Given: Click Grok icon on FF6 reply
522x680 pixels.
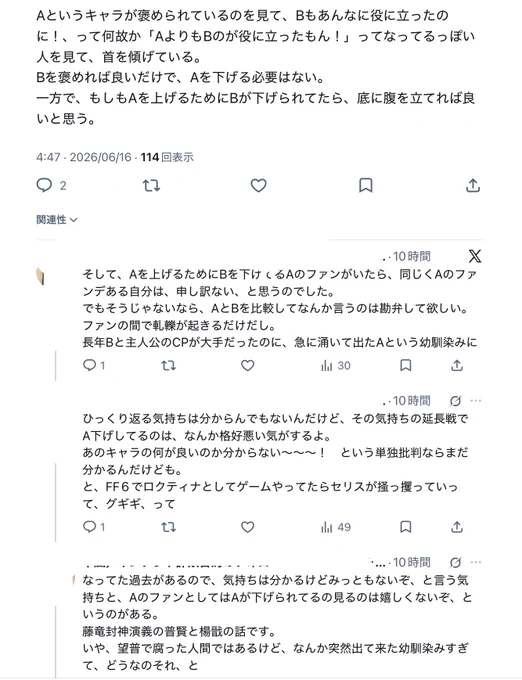Looking at the screenshot, I should point(455,401).
